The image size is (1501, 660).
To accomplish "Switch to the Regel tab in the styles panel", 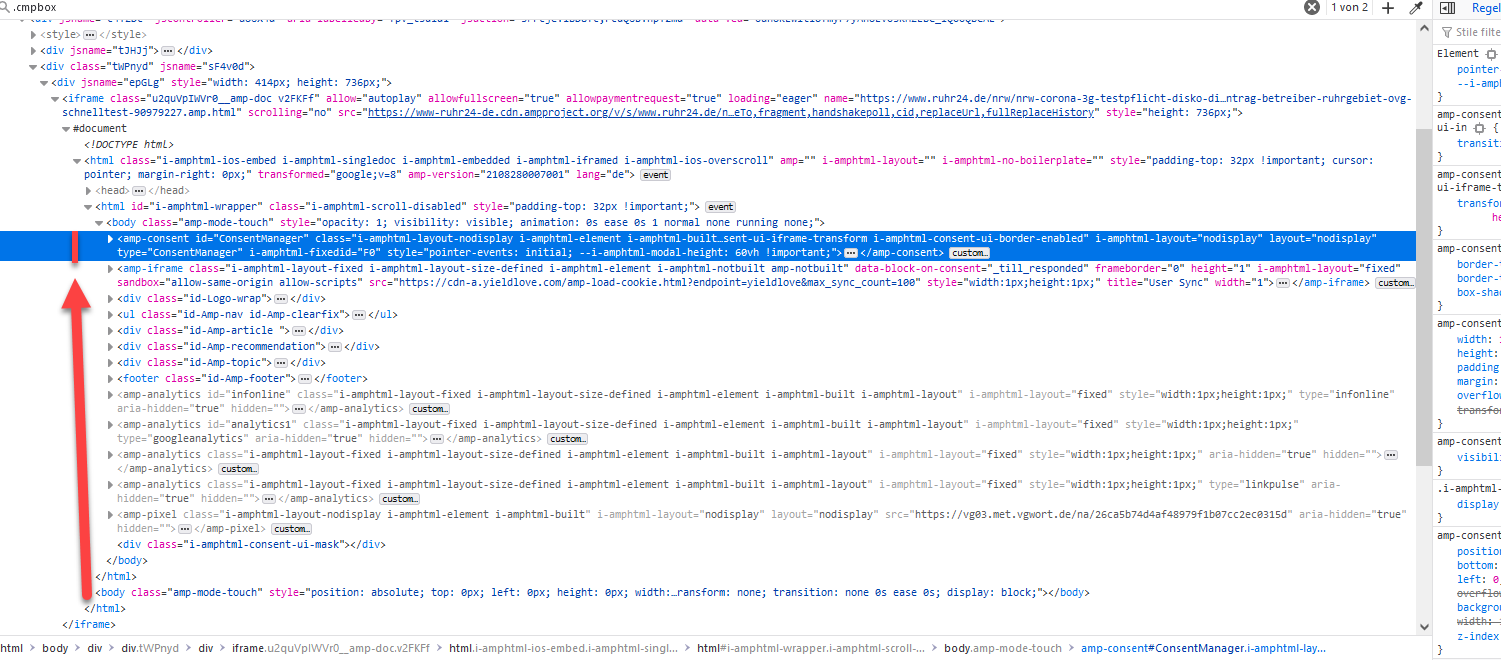I will (x=1486, y=7).
